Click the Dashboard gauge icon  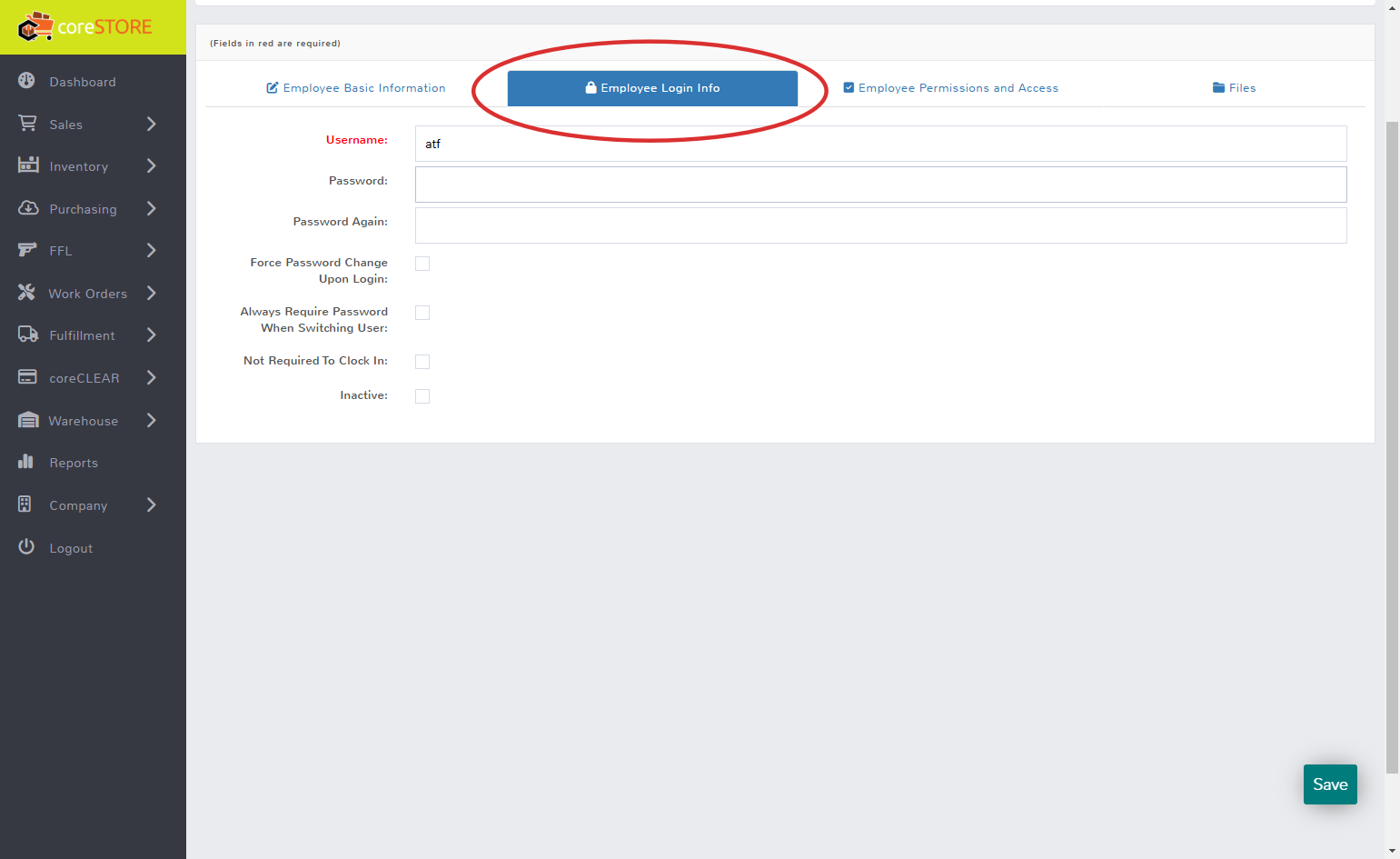(27, 81)
